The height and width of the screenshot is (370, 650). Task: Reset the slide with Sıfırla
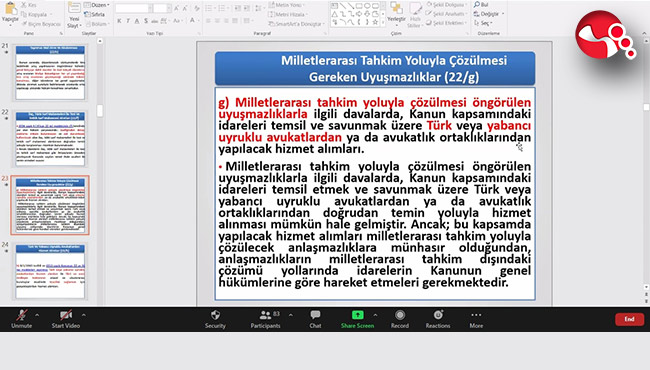point(95,15)
